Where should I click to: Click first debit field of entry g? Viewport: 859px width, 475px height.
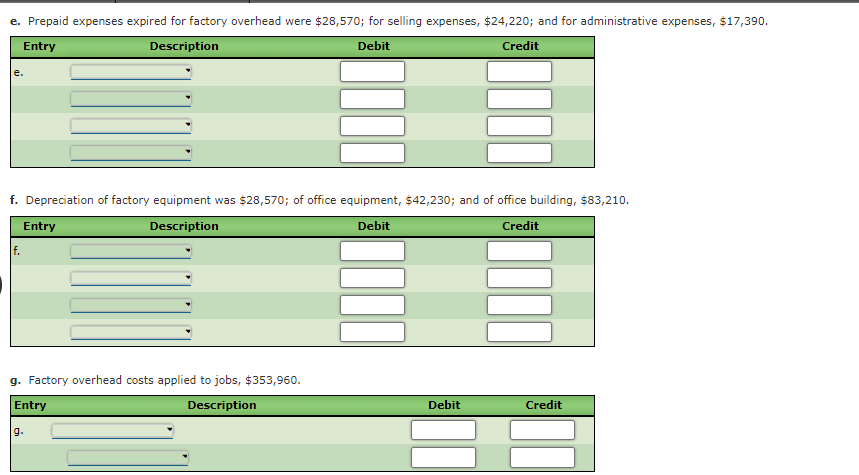444,430
